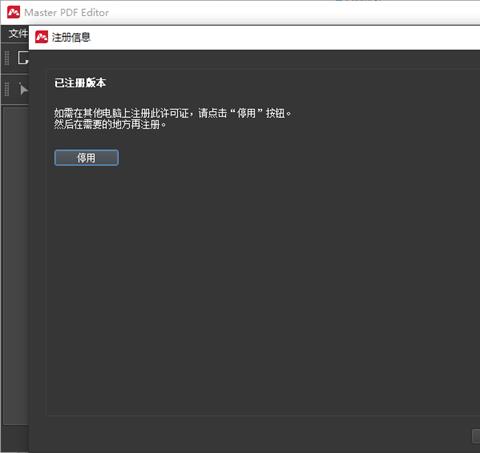
Task: Click the 停用 button
Action: (x=86, y=157)
